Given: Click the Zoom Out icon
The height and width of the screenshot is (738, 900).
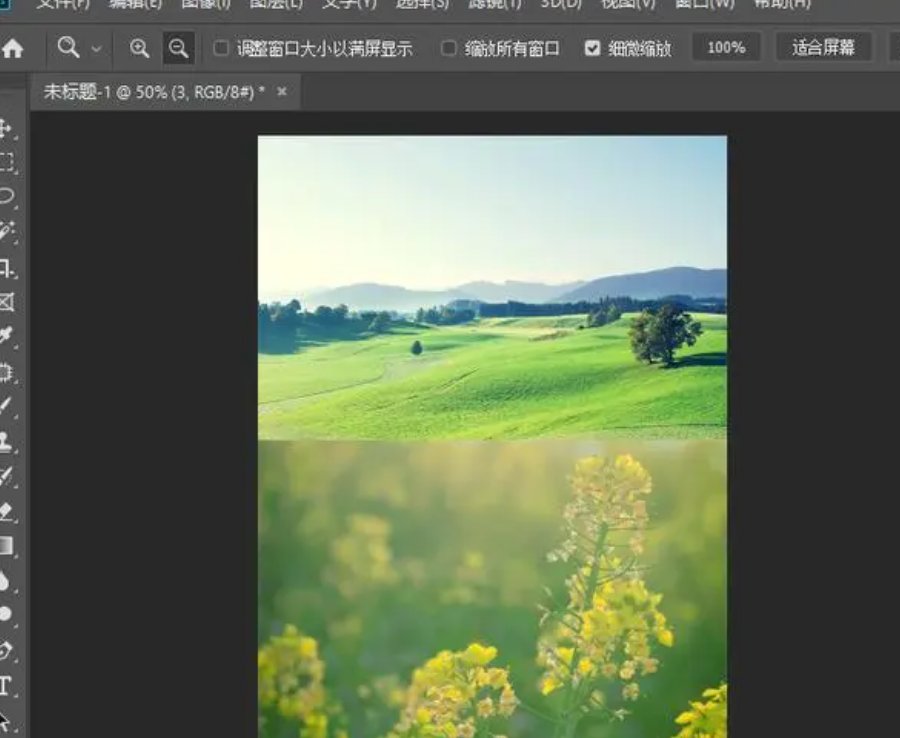Looking at the screenshot, I should (x=178, y=47).
